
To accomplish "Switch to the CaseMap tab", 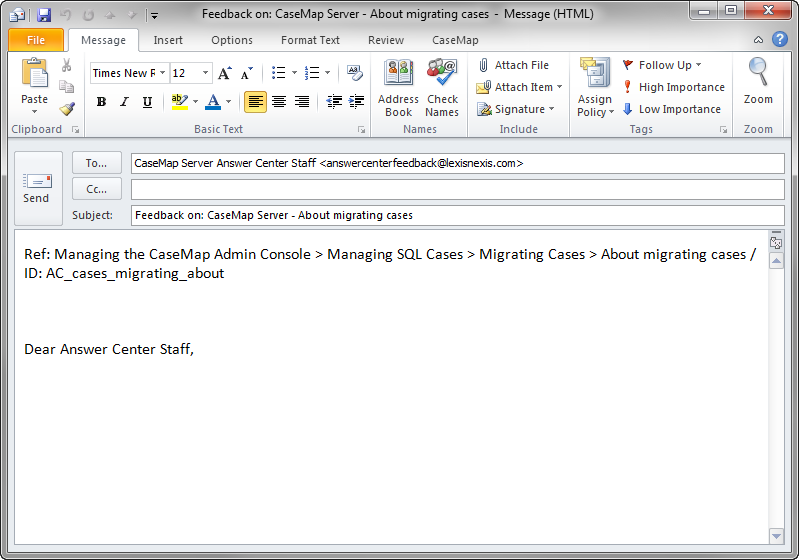I will [x=455, y=40].
